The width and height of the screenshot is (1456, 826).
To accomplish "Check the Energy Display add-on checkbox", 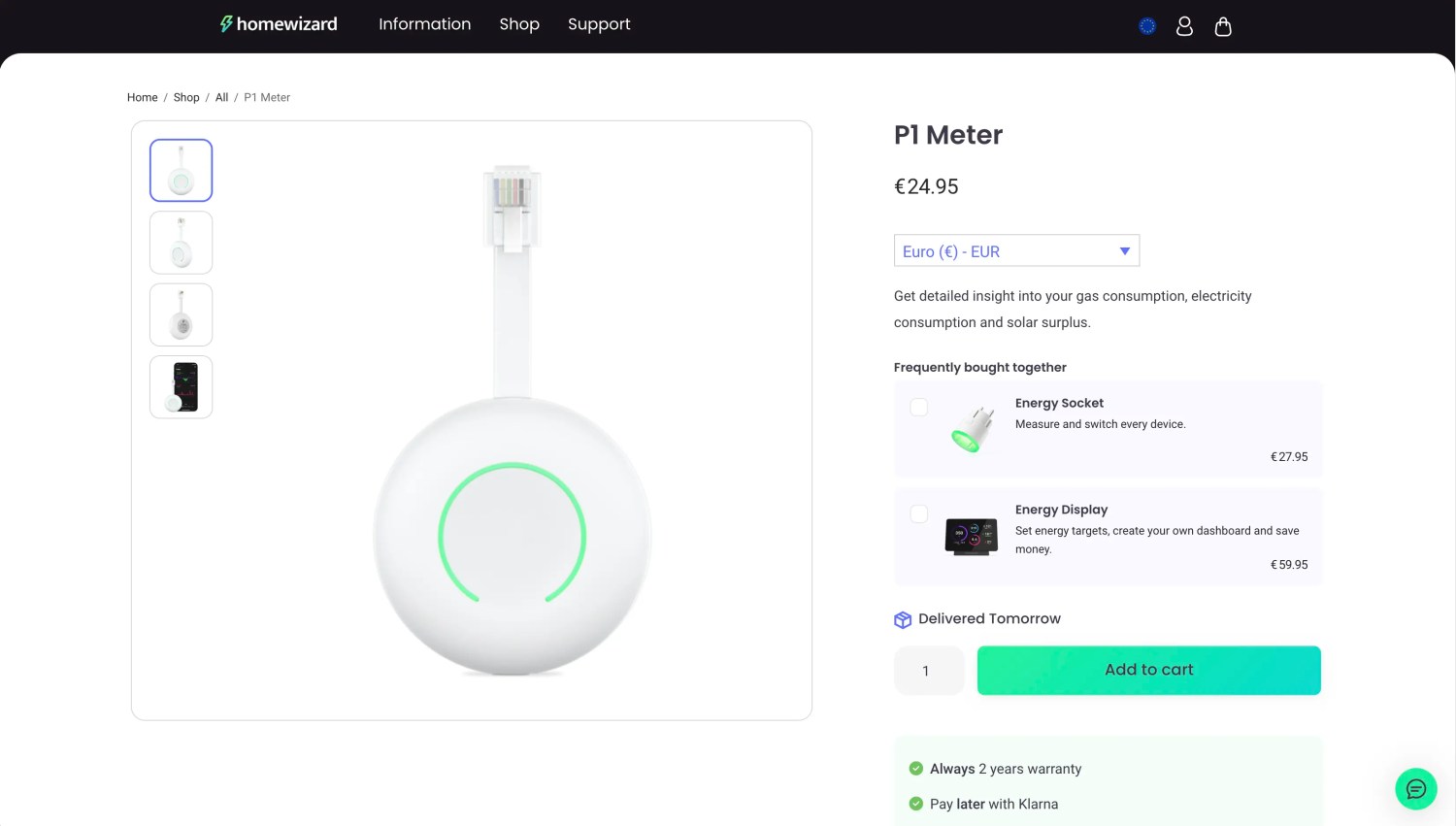I will (x=918, y=513).
